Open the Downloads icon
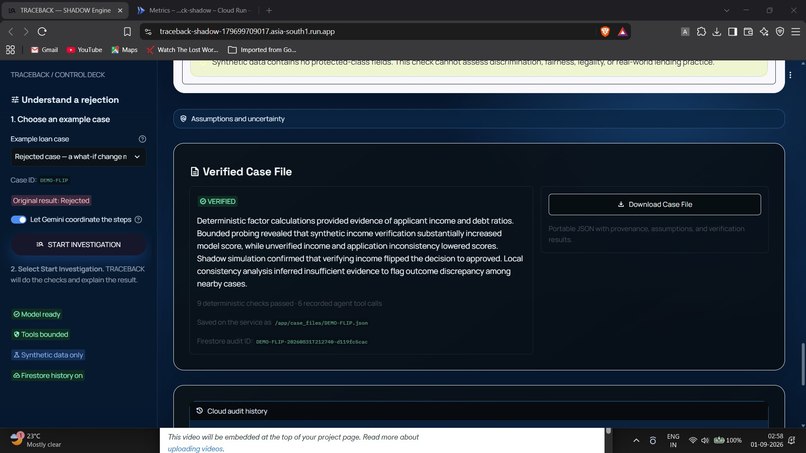Viewport: 806px width, 453px height. pos(717,32)
